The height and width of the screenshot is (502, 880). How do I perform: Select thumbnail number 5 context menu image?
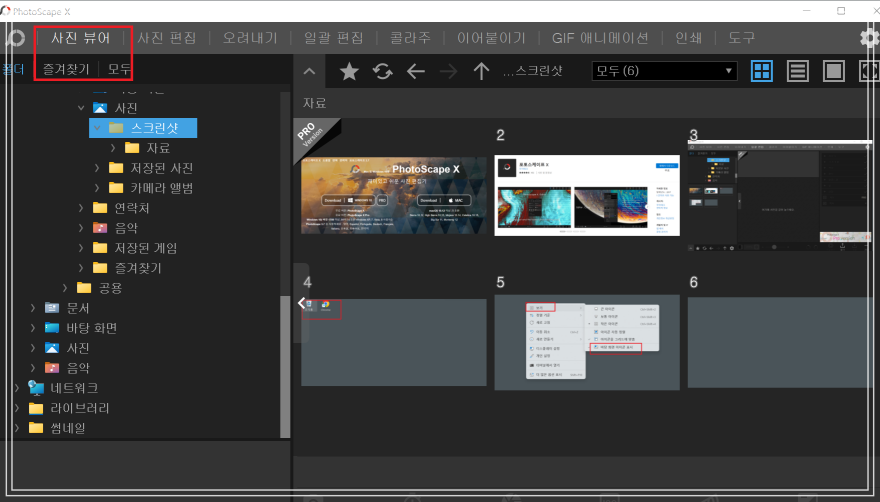point(587,343)
